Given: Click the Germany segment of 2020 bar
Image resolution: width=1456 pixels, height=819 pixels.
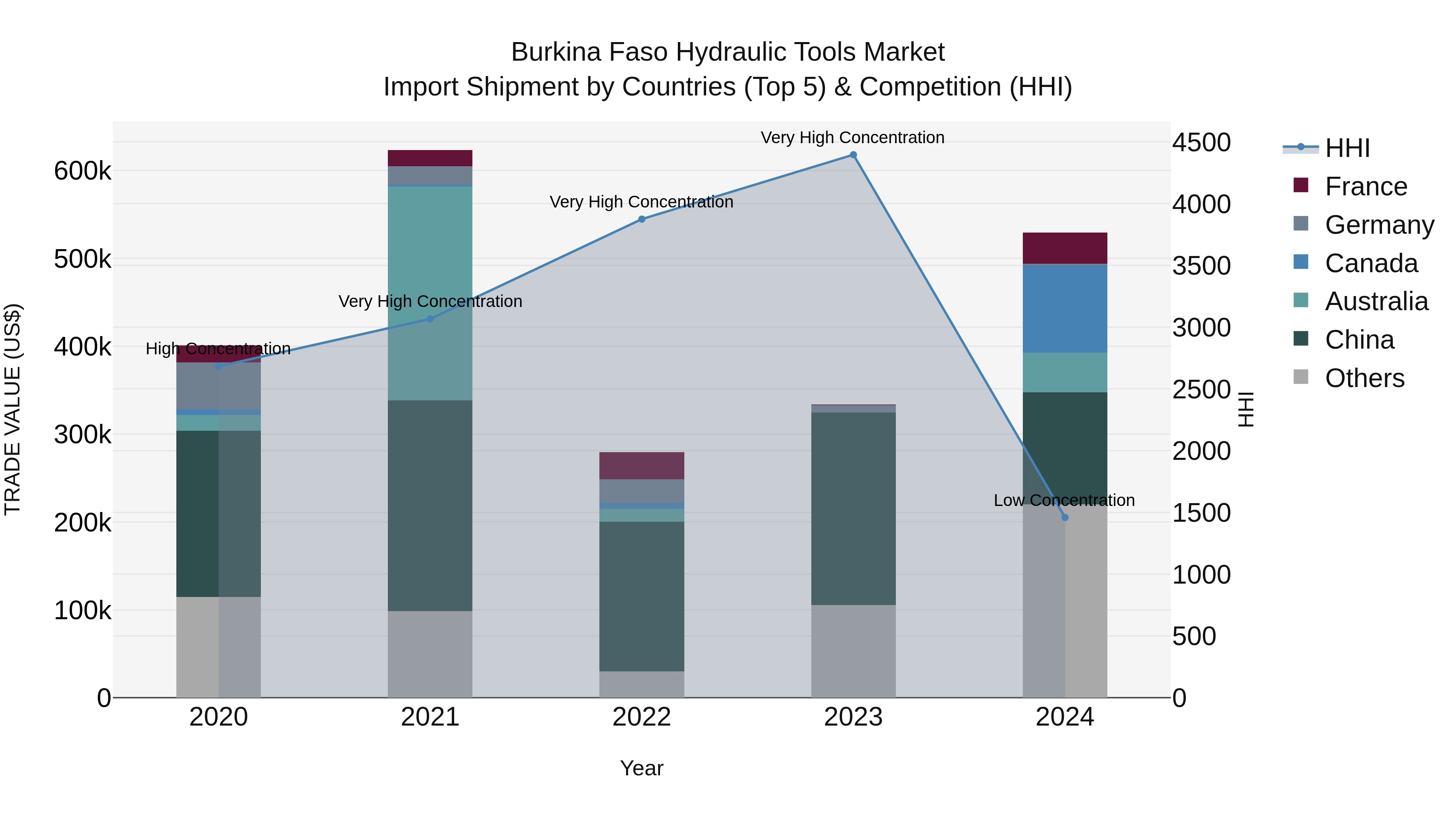Looking at the screenshot, I should 219,386.
